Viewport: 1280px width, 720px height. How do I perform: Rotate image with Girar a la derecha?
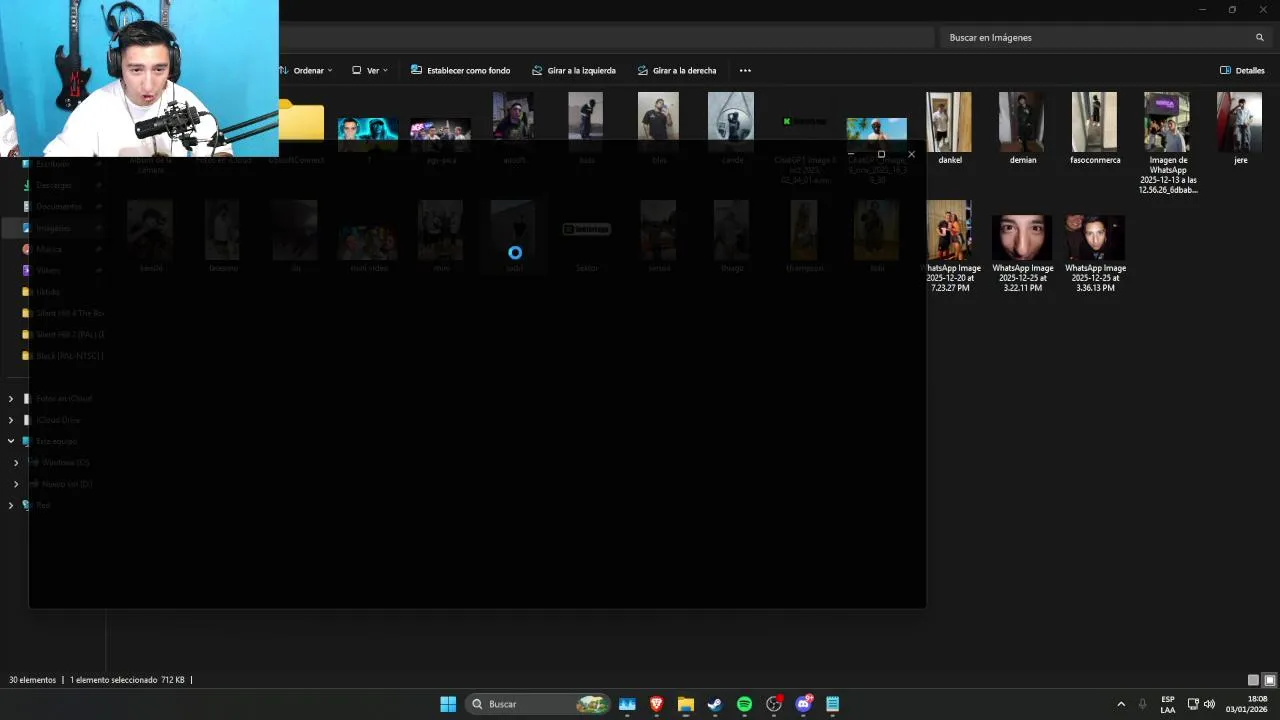click(677, 71)
